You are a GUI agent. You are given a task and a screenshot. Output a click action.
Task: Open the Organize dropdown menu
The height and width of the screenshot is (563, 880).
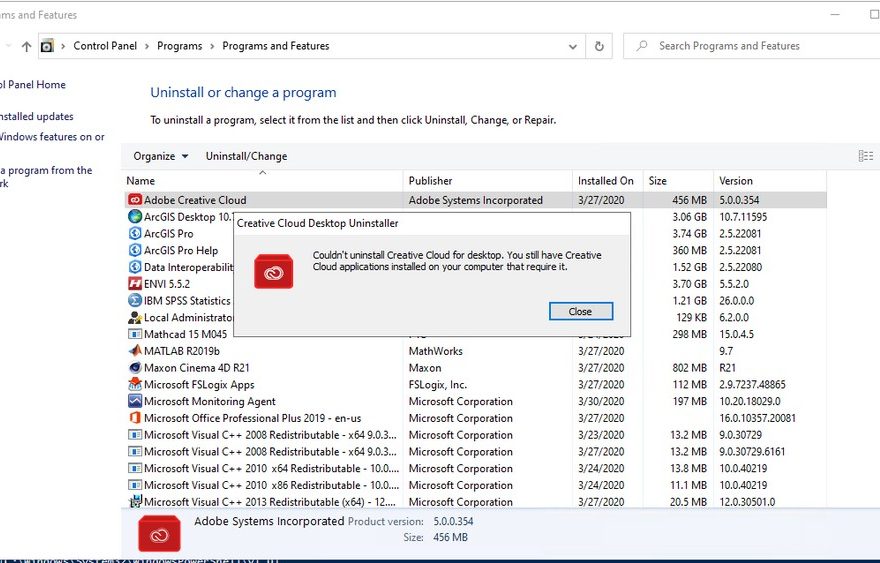[161, 156]
